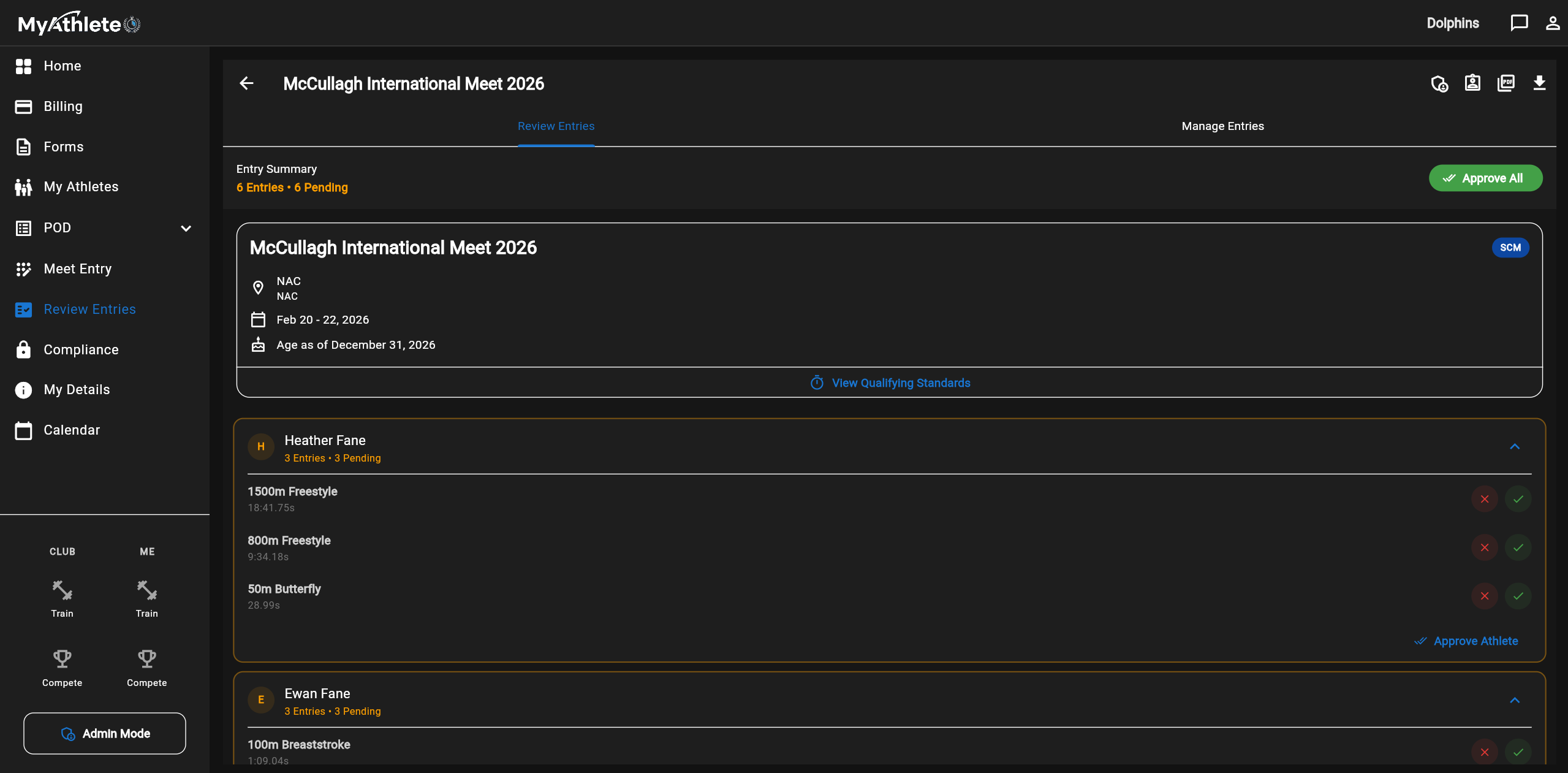
Task: Click the download icon in header
Action: [1539, 83]
